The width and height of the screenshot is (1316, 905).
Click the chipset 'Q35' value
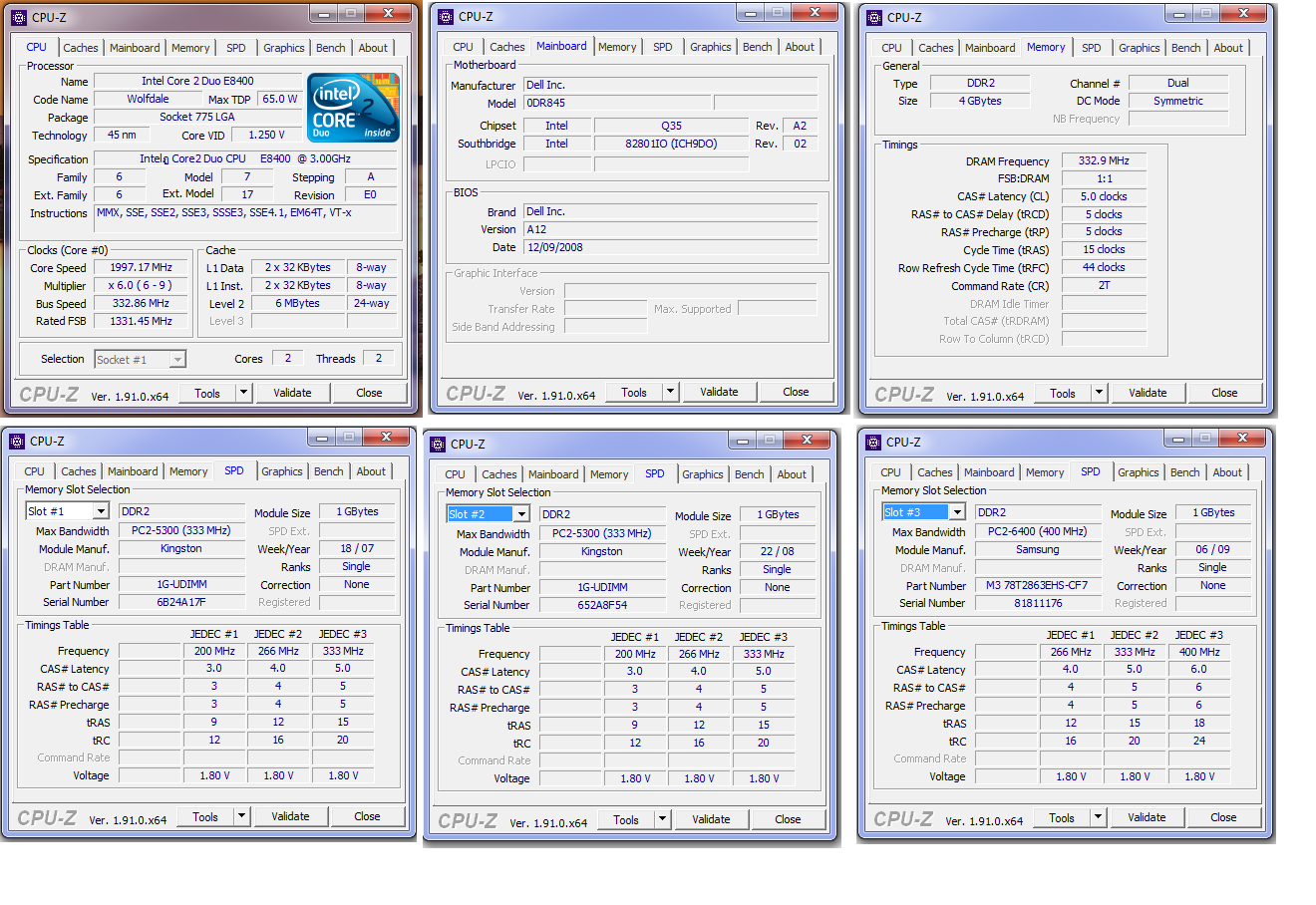pyautogui.click(x=671, y=126)
